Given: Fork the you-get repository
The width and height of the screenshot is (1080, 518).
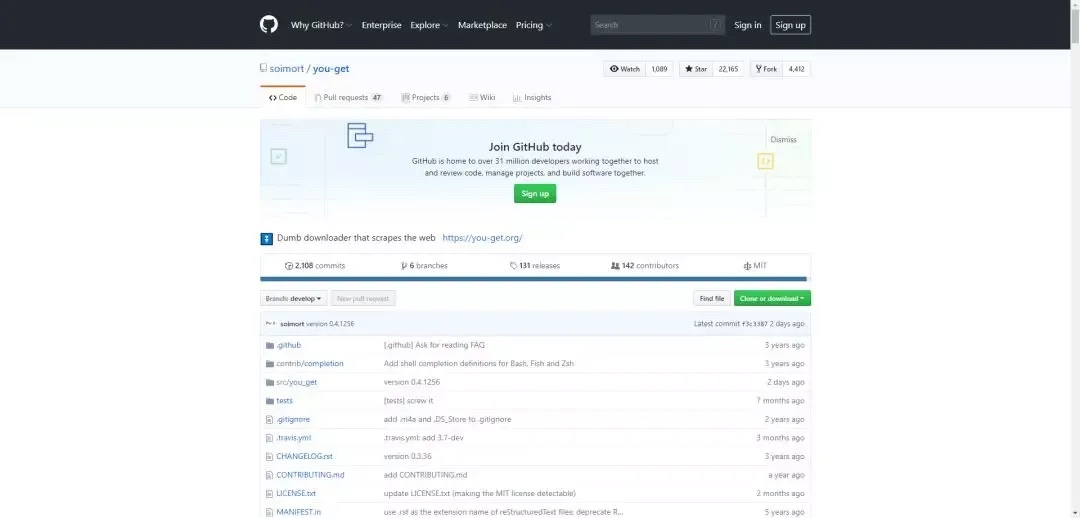Looking at the screenshot, I should [766, 69].
